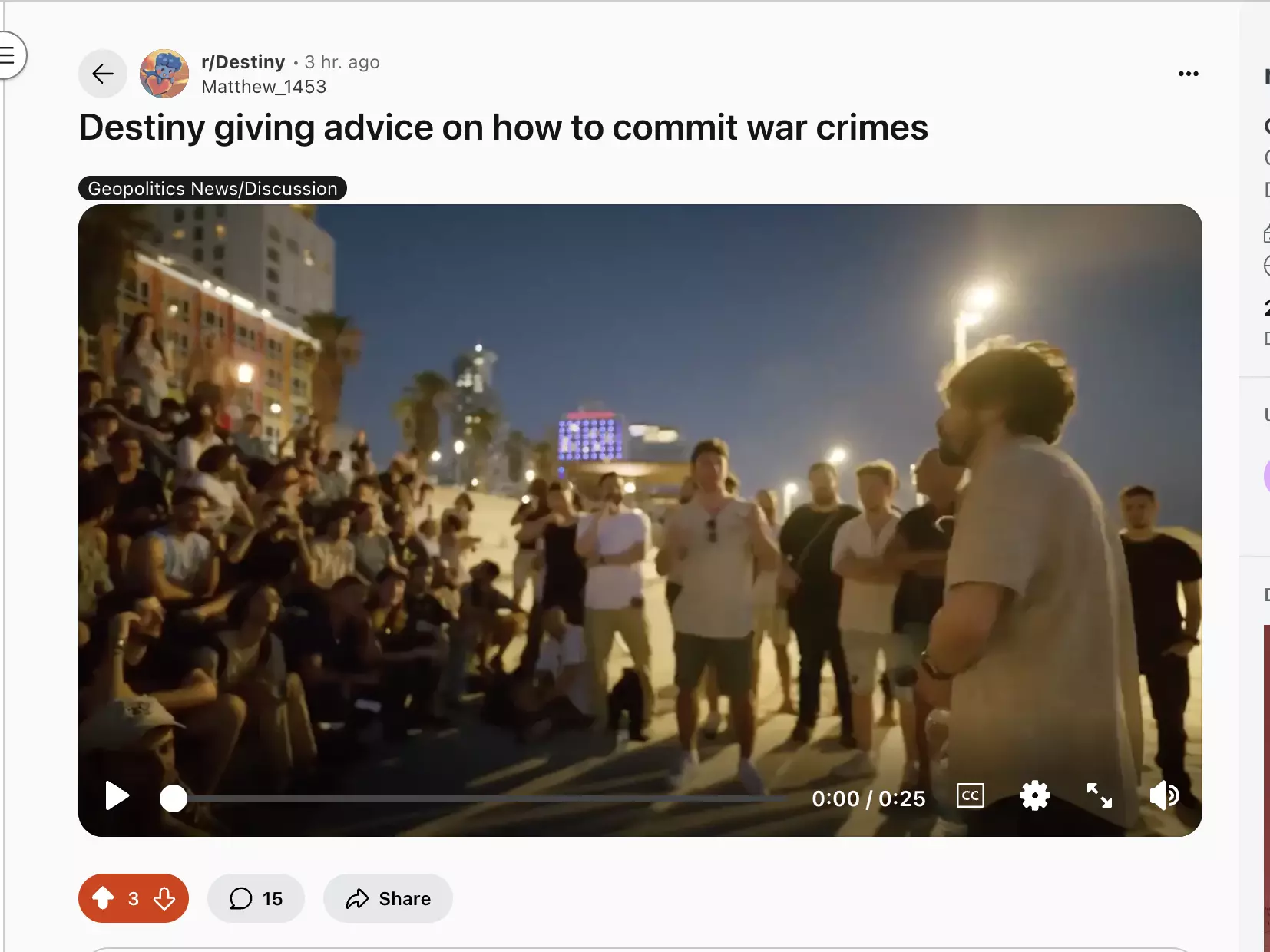Toggle closed captions on the video
The height and width of the screenshot is (952, 1270).
pyautogui.click(x=971, y=795)
